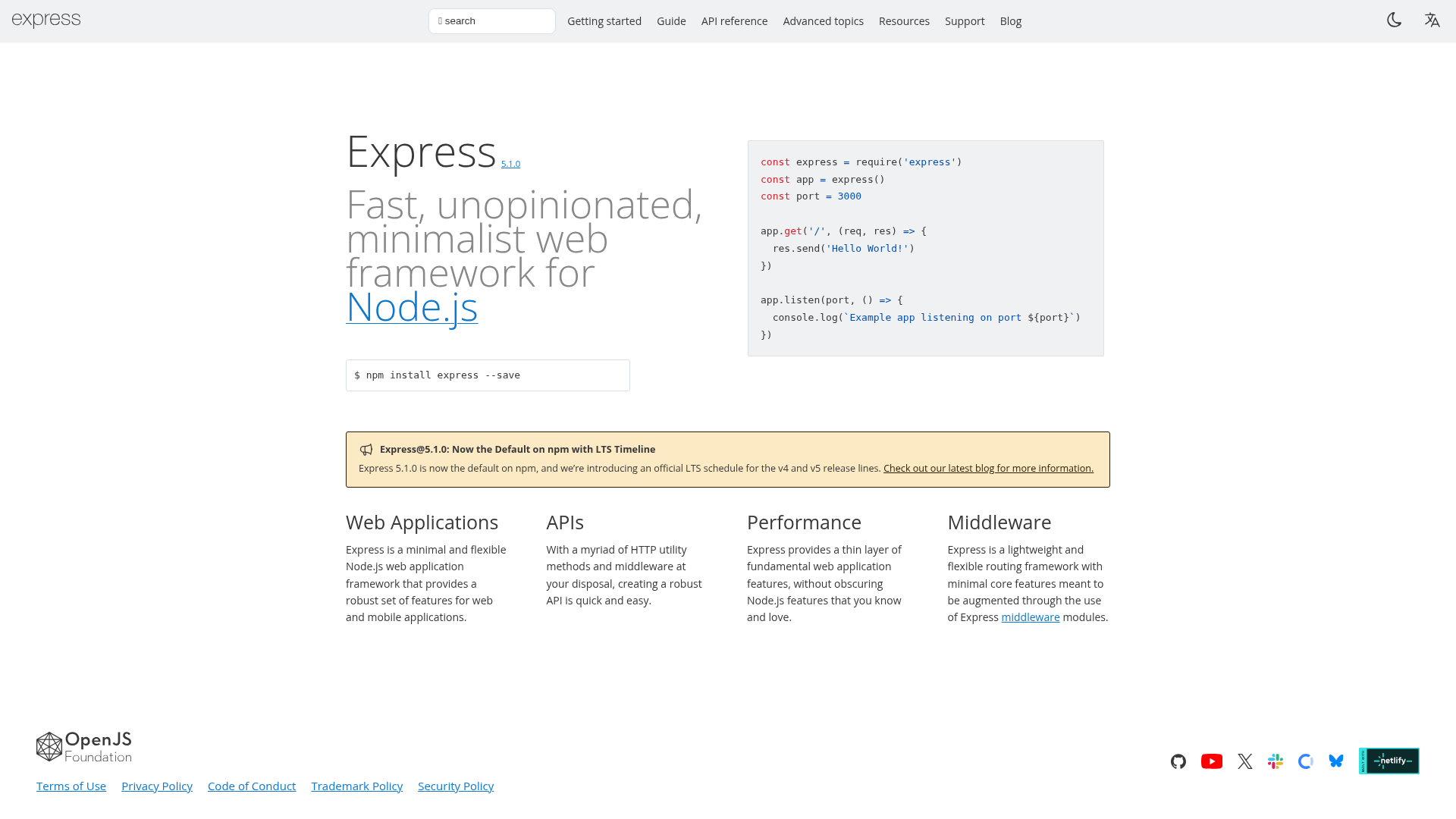Screen dimensions: 1456x819
Task: Open Express on X (Twitter)
Action: (x=1244, y=761)
